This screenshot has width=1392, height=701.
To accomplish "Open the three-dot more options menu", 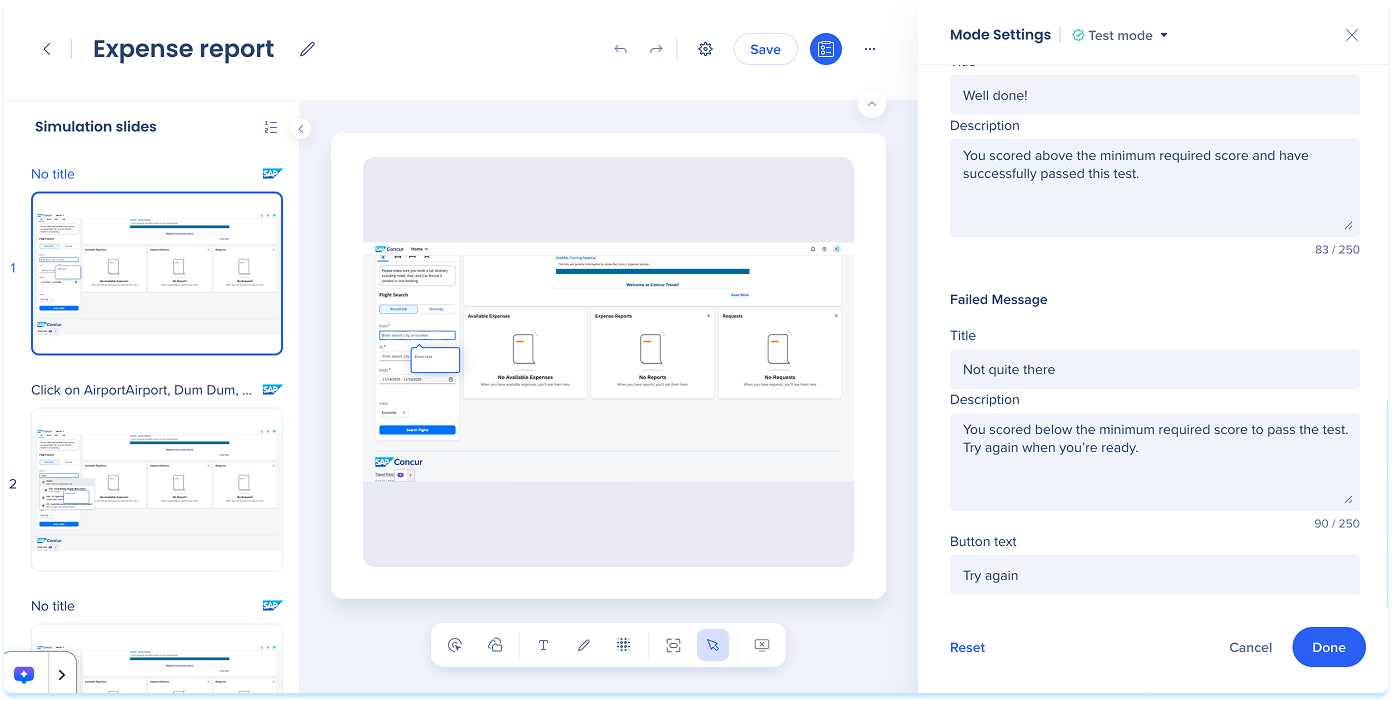I will (x=870, y=49).
